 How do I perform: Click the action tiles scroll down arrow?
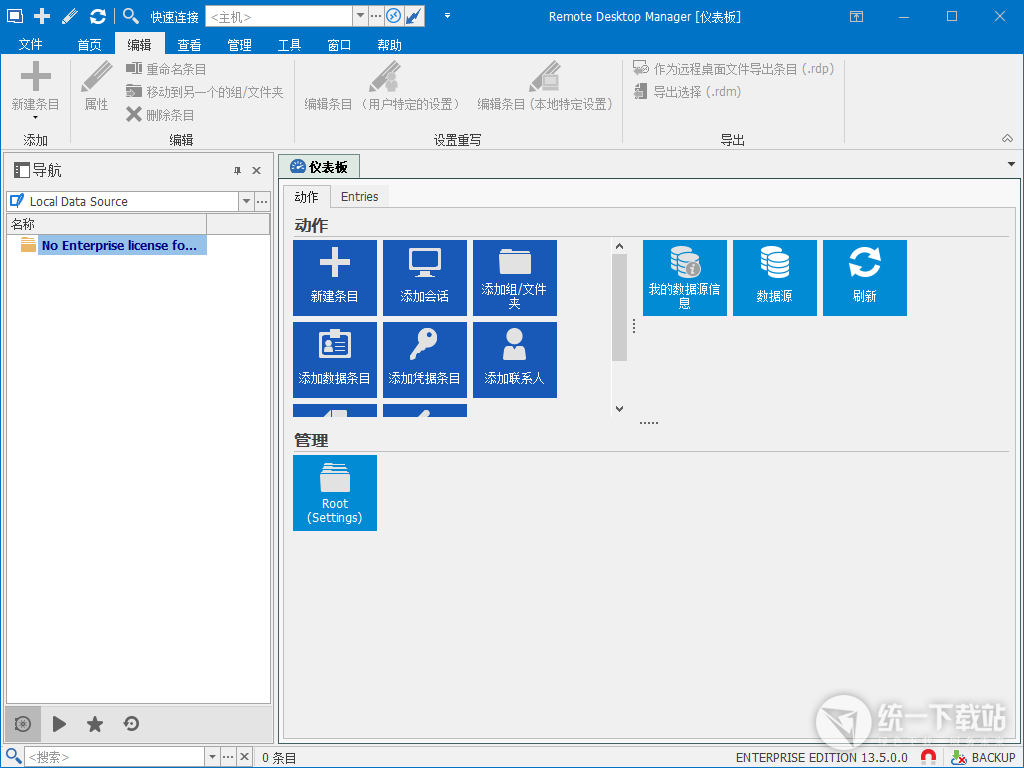(619, 409)
